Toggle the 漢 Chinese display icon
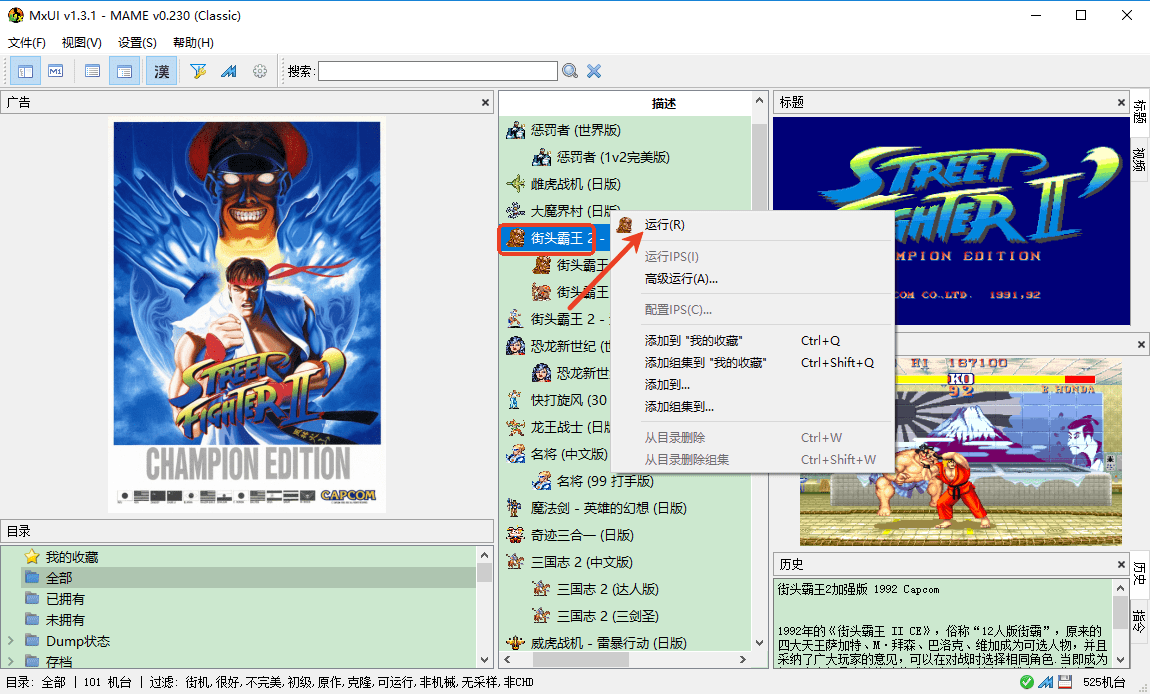The image size is (1150, 694). [x=161, y=70]
